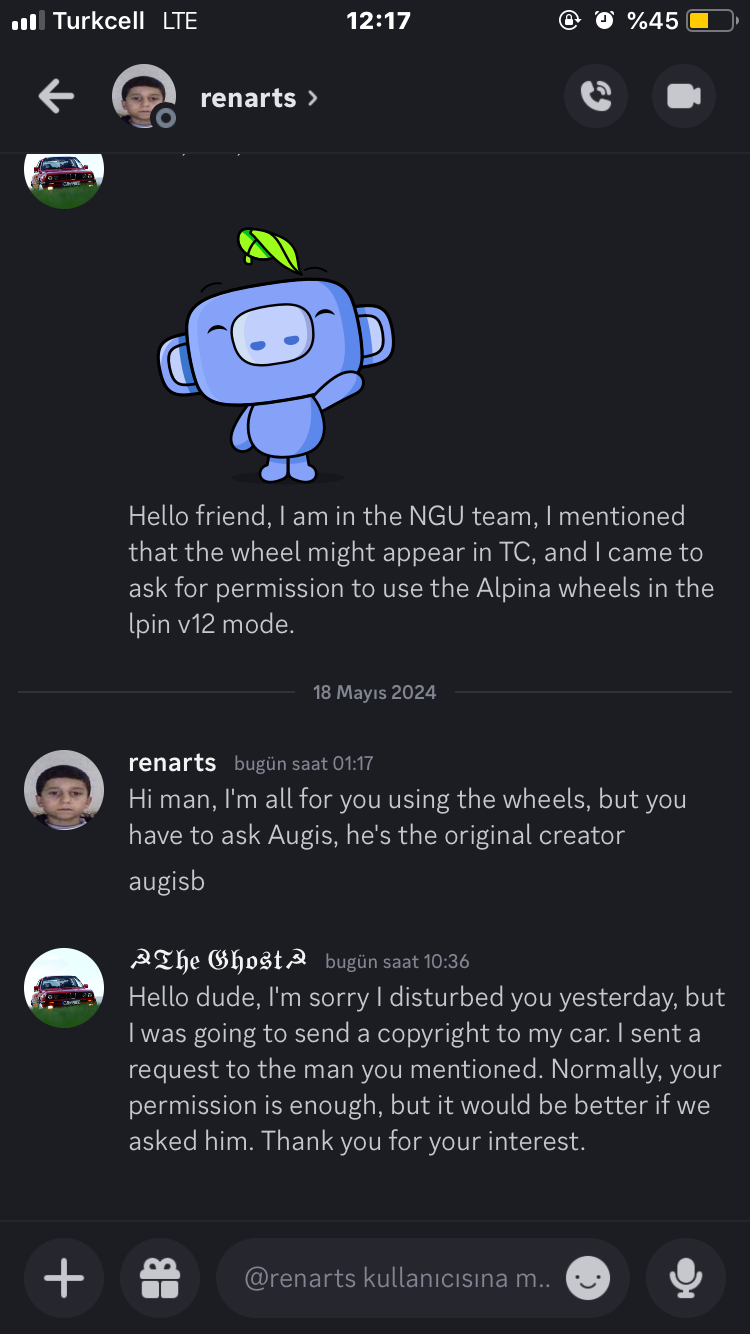Tap the renarts name in chat header

click(x=248, y=98)
